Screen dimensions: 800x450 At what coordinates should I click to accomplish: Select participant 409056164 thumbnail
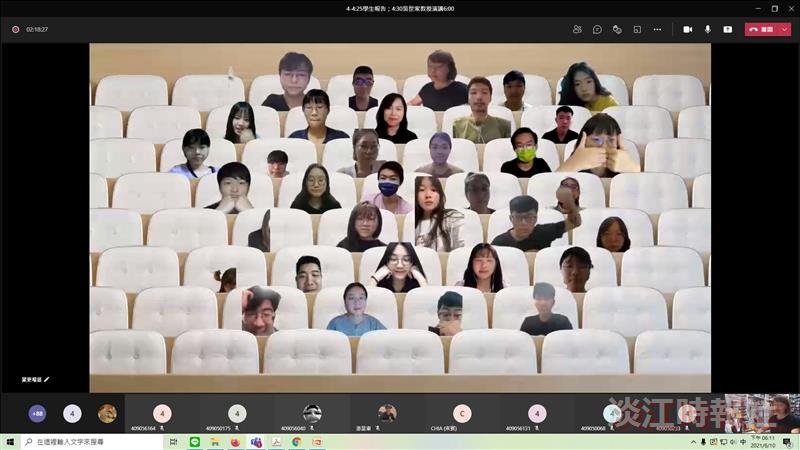[x=162, y=415]
